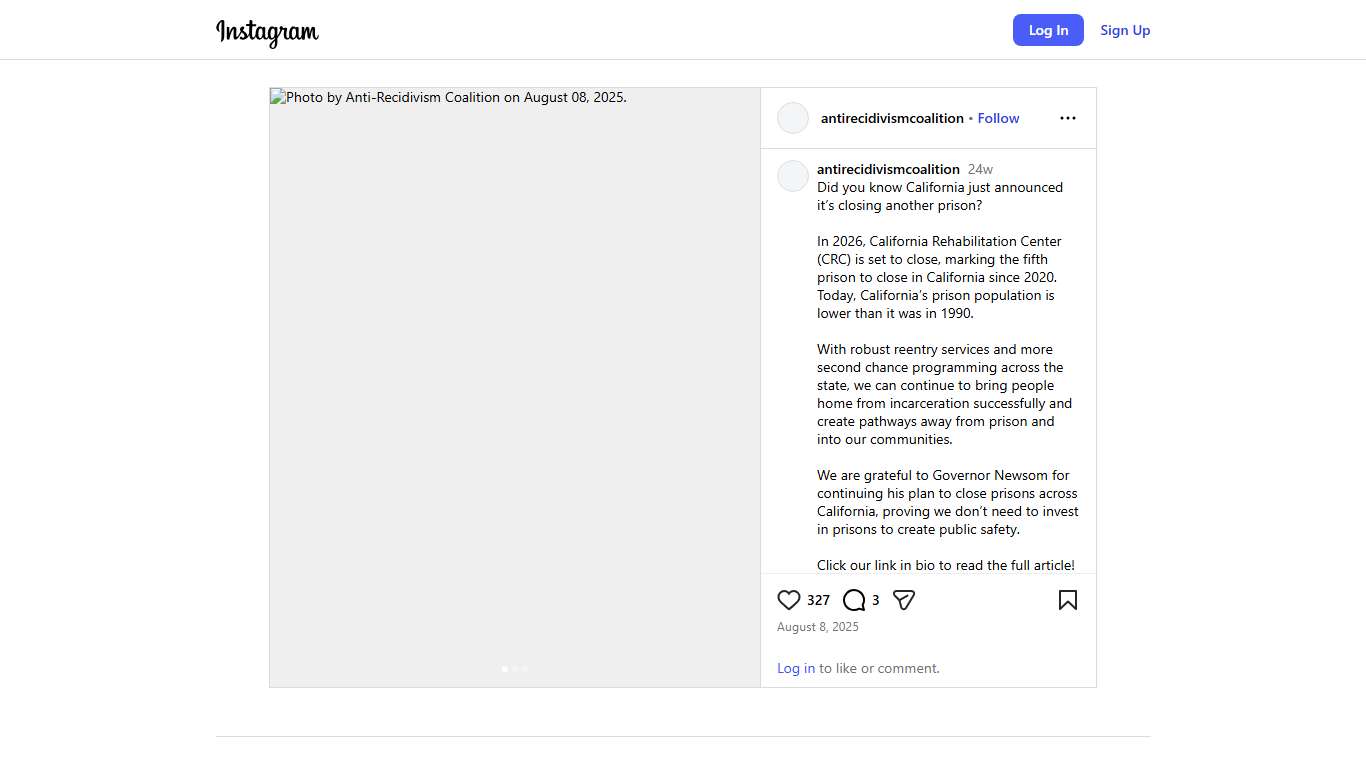
Task: Click the avatar beside the caption
Action: [x=793, y=176]
